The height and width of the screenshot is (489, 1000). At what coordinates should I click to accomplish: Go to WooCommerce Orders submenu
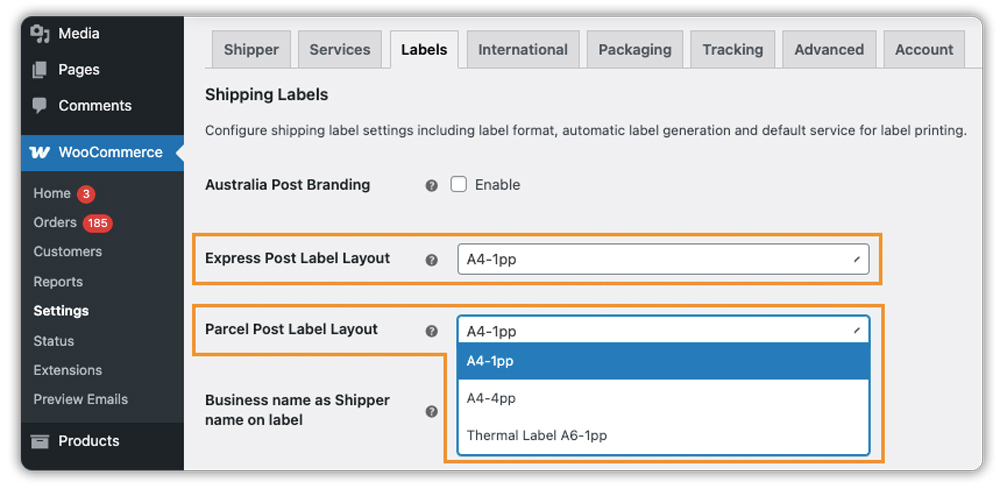coord(55,223)
